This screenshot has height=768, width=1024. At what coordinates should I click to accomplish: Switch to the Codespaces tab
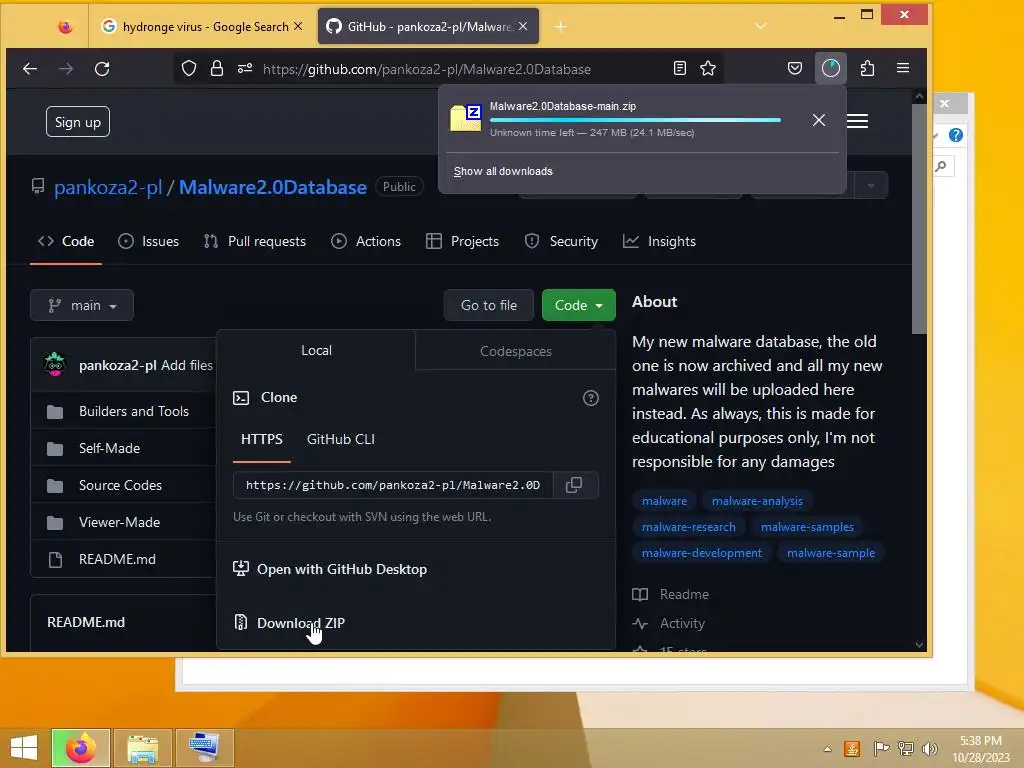click(515, 351)
